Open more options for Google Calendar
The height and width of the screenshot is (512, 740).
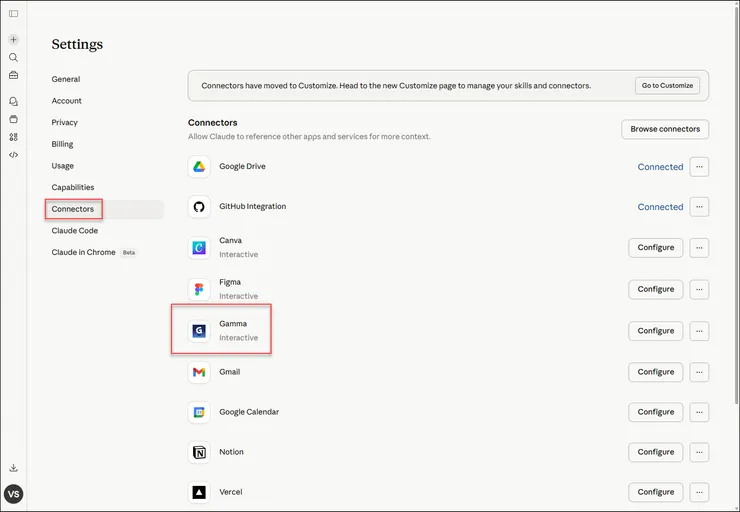(x=699, y=412)
